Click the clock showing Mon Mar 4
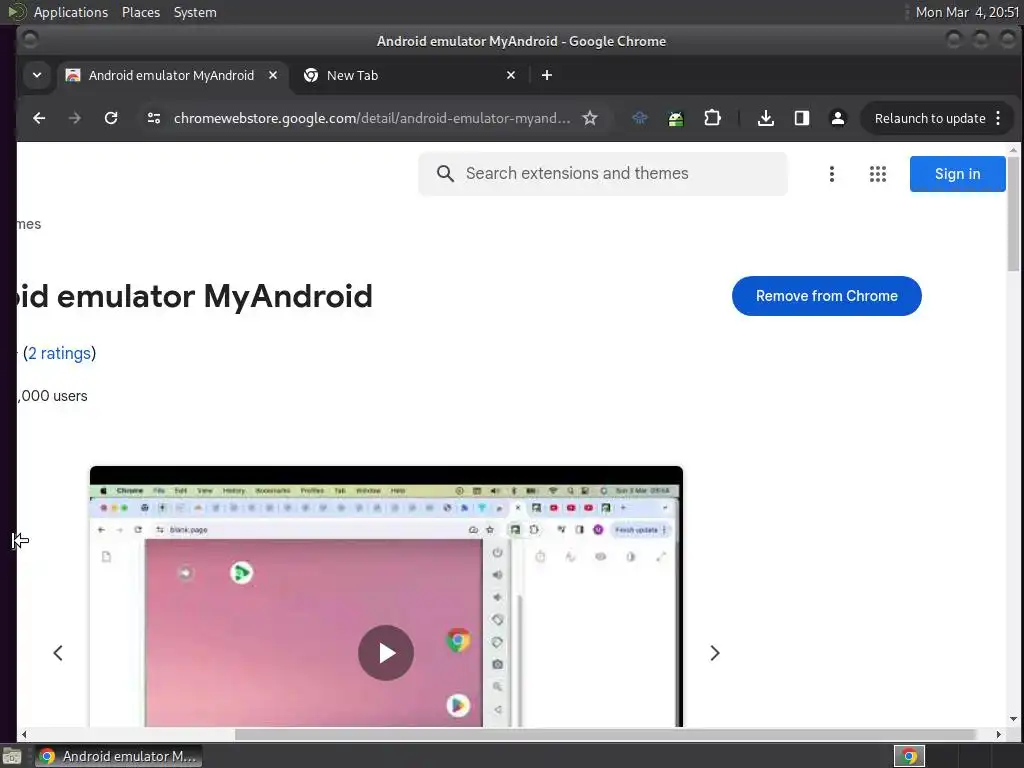 coord(967,12)
